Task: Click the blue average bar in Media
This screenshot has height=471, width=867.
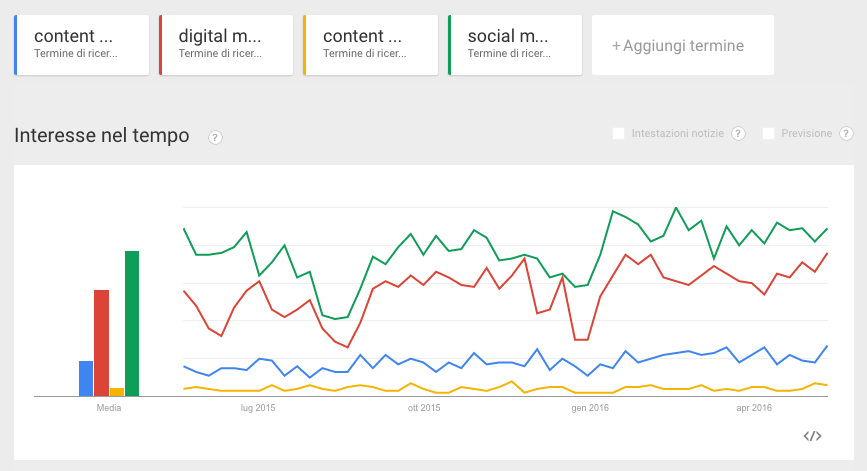Action: 86,379
